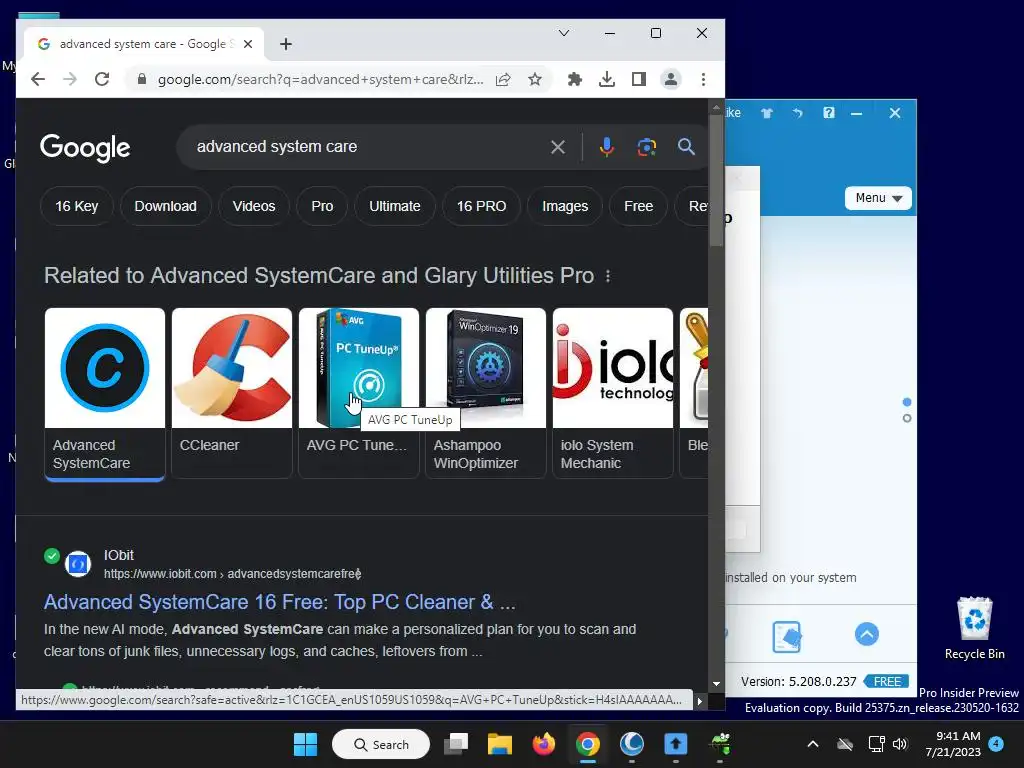Open the notification count badge

tap(996, 744)
